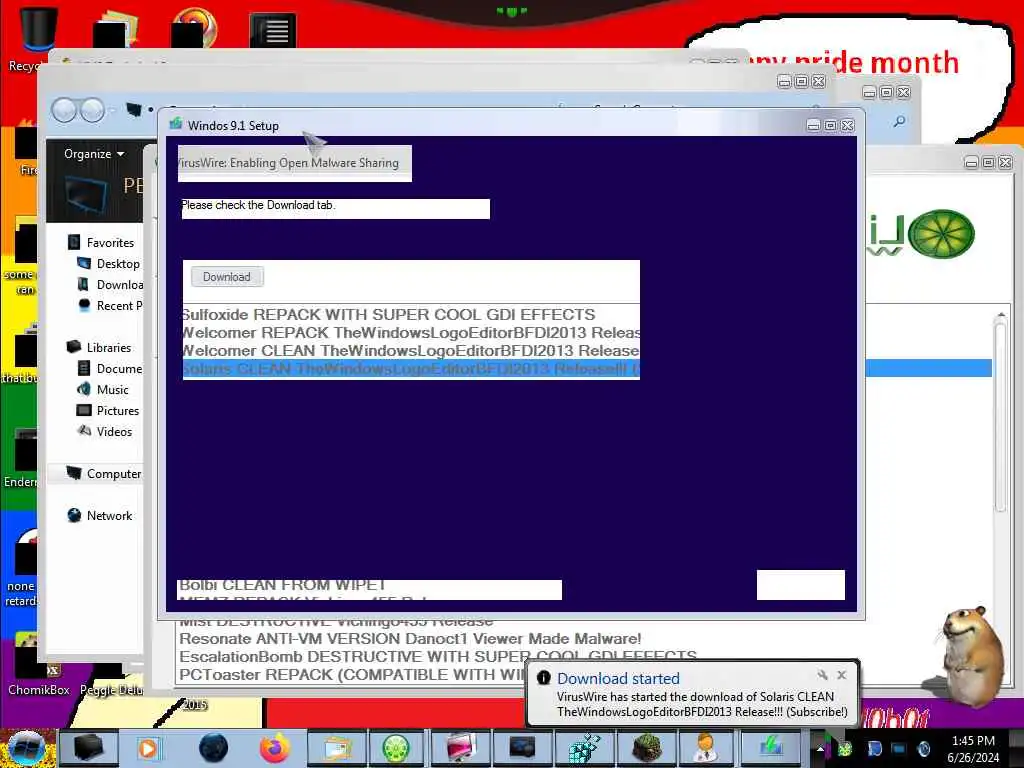Open Documents library in sidebar

[110, 368]
